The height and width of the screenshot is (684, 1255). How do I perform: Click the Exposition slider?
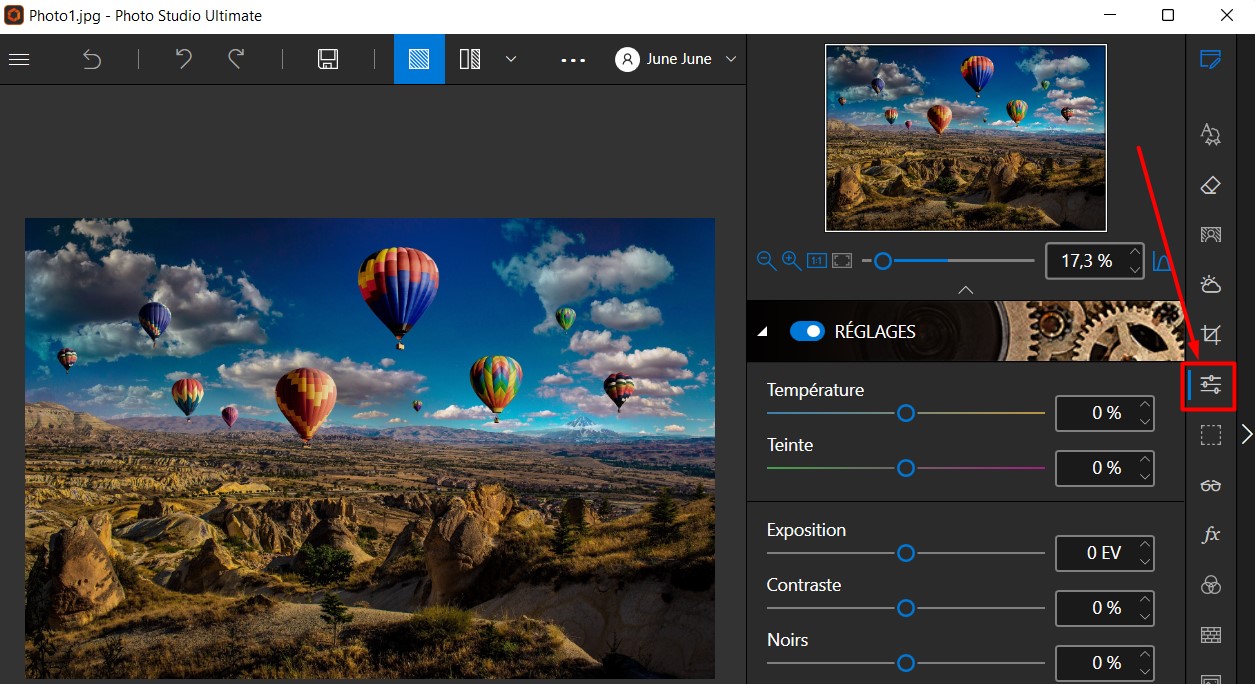(x=906, y=552)
